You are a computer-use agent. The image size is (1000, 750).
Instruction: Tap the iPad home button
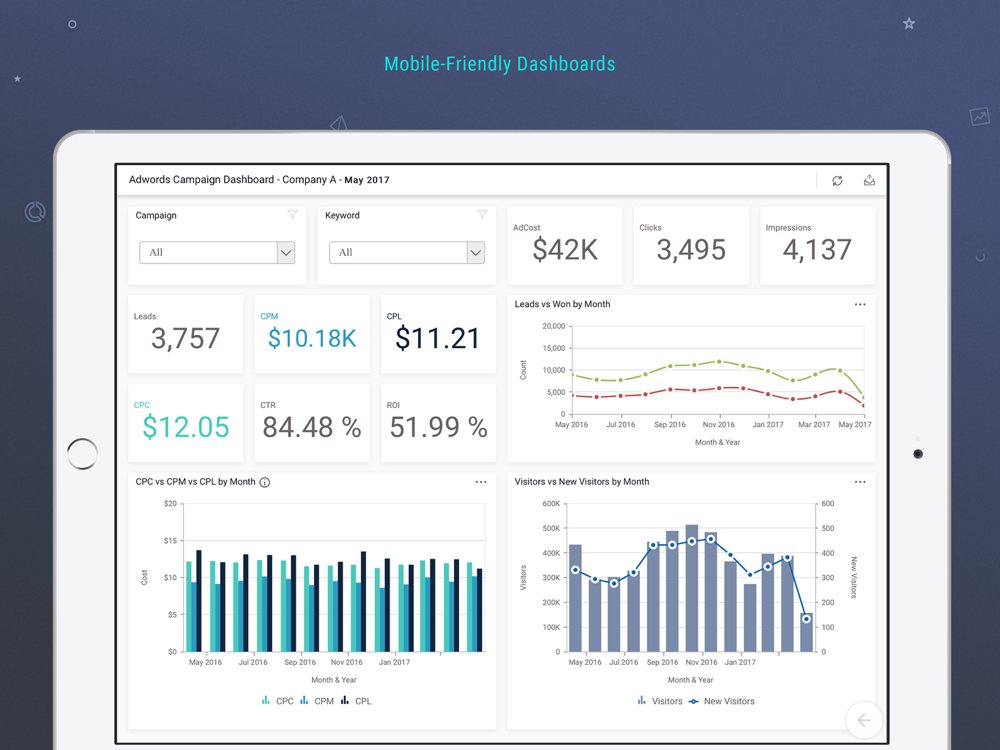click(x=82, y=454)
